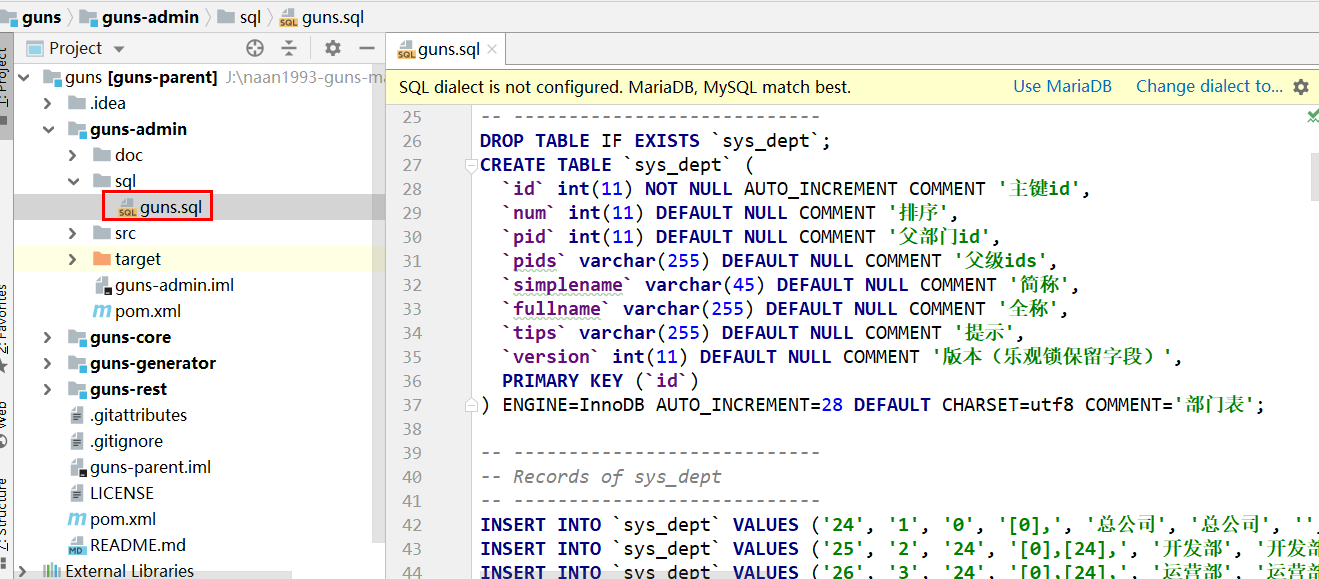
Task: Collapse the sql folder
Action: pos(73,181)
